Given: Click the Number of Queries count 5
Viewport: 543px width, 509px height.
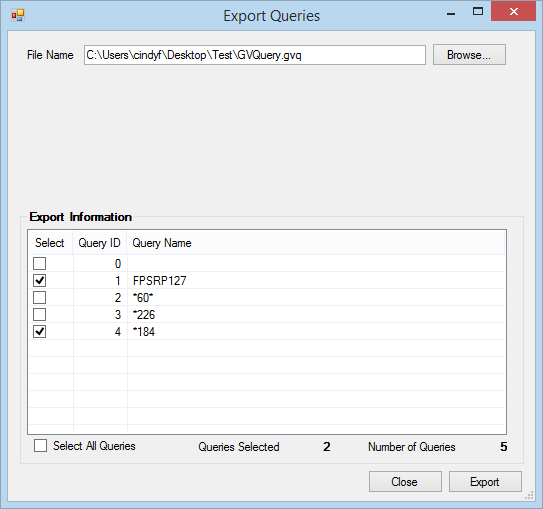Looking at the screenshot, I should [x=504, y=447].
